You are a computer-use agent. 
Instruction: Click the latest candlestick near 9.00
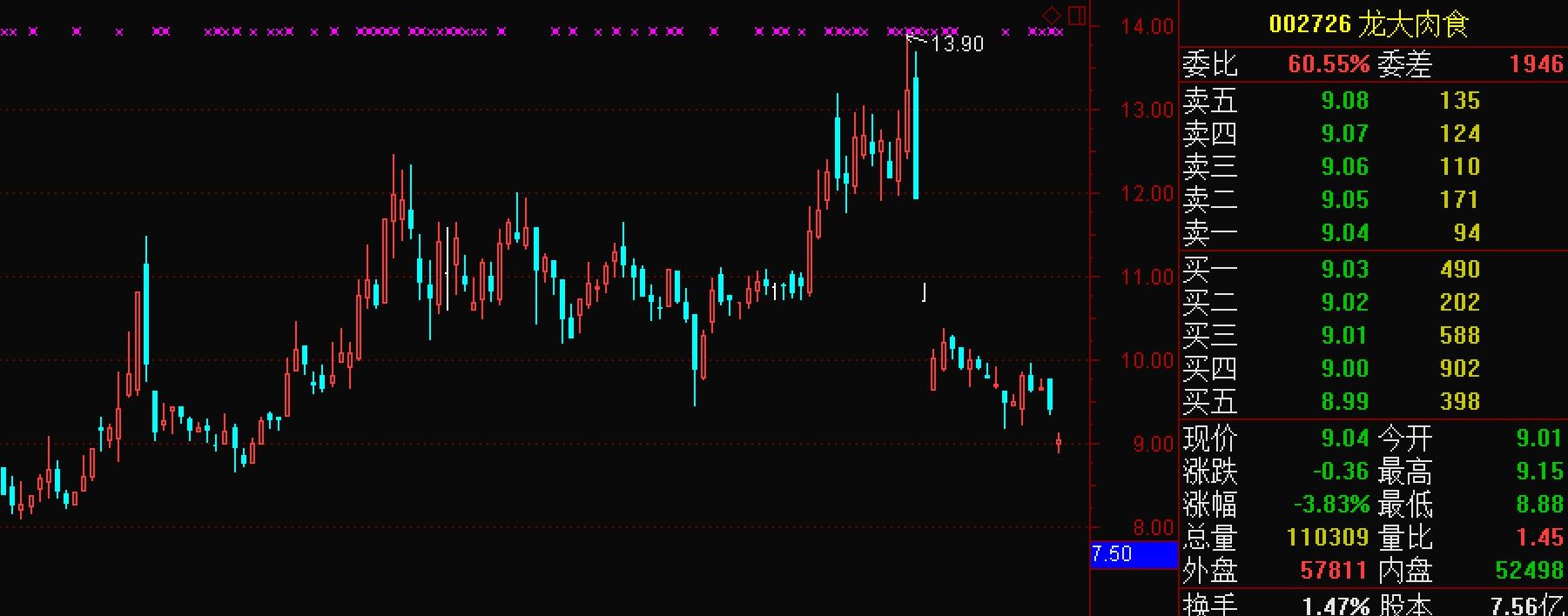pyautogui.click(x=1059, y=443)
